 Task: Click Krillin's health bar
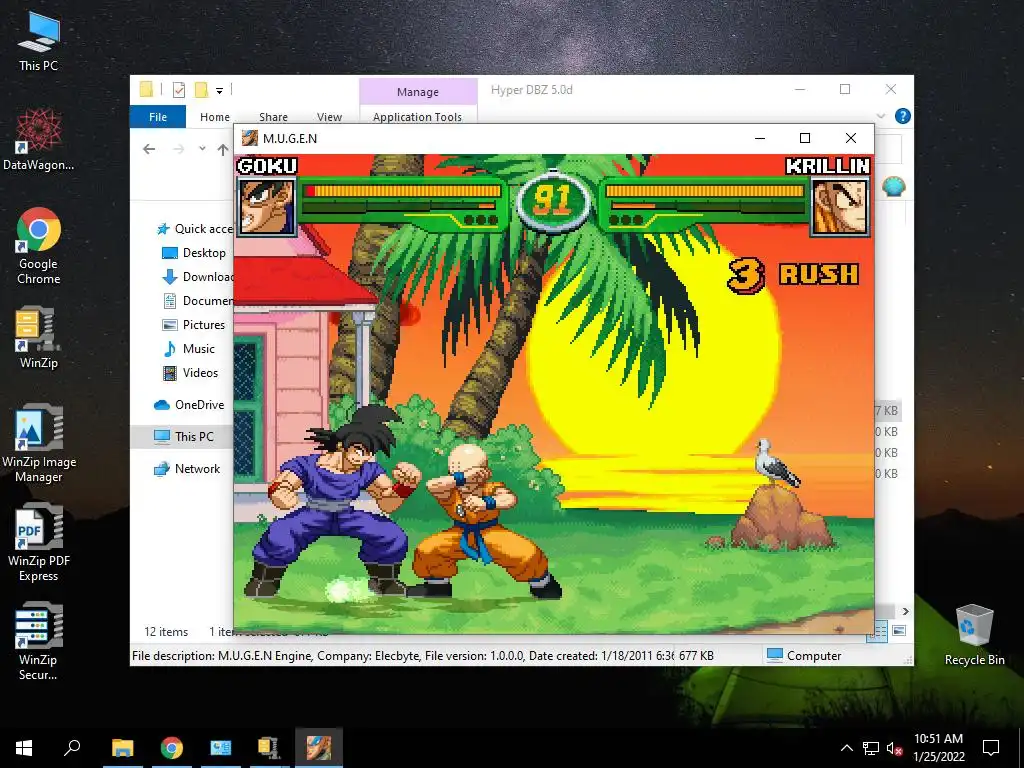tap(704, 191)
